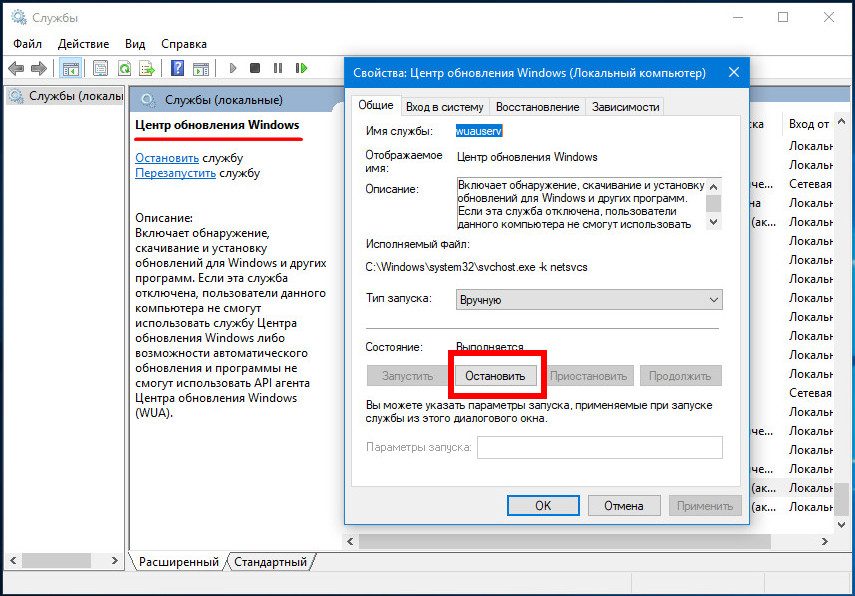Open the Вид menu

coord(135,44)
